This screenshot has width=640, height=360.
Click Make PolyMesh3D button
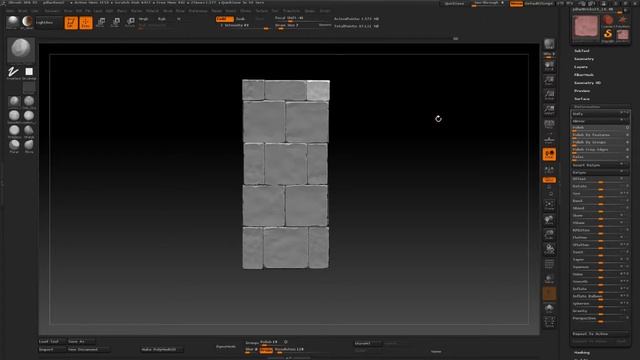[x=161, y=349]
